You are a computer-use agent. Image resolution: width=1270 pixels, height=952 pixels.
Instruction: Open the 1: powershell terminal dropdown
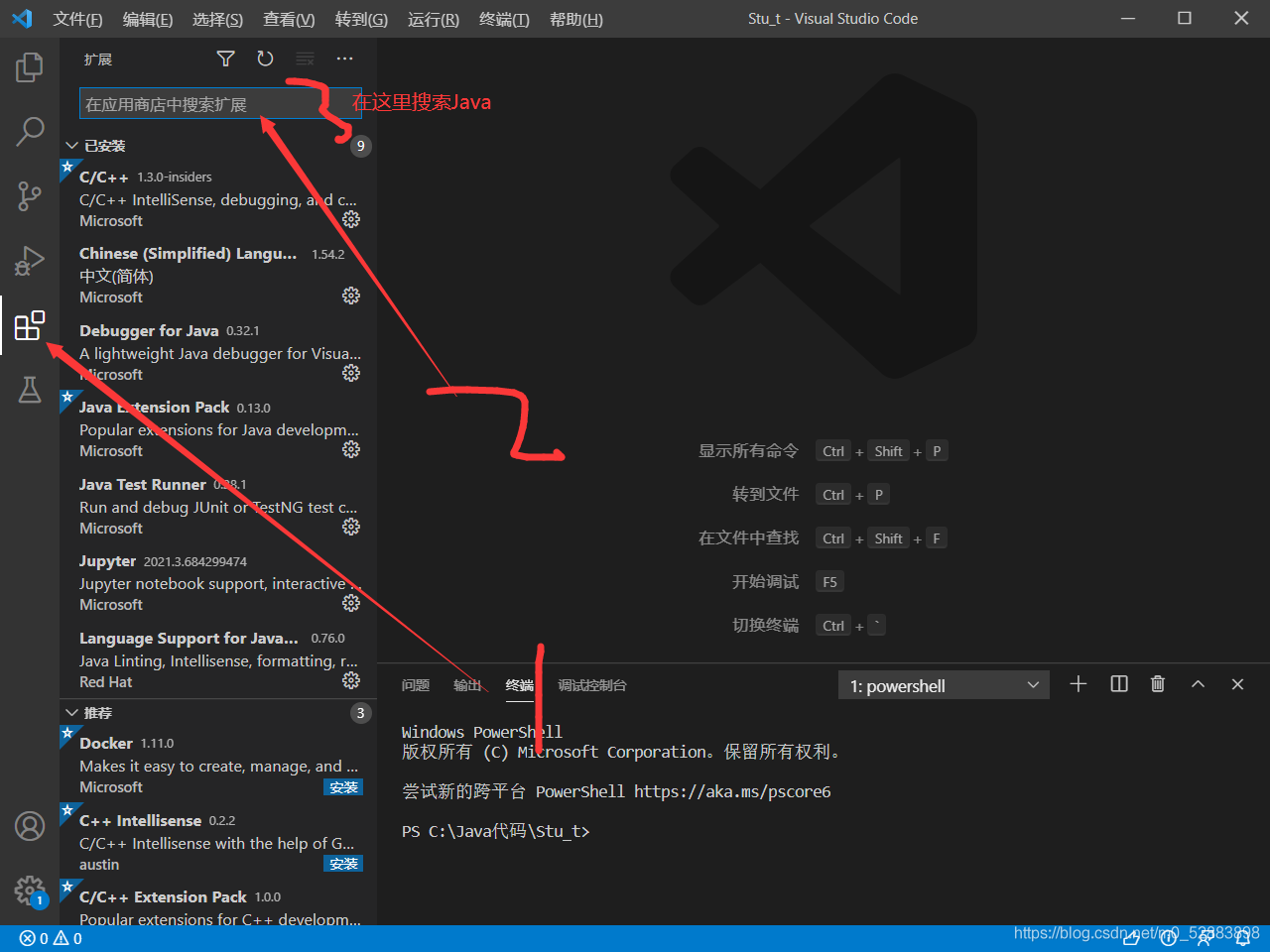click(x=944, y=685)
